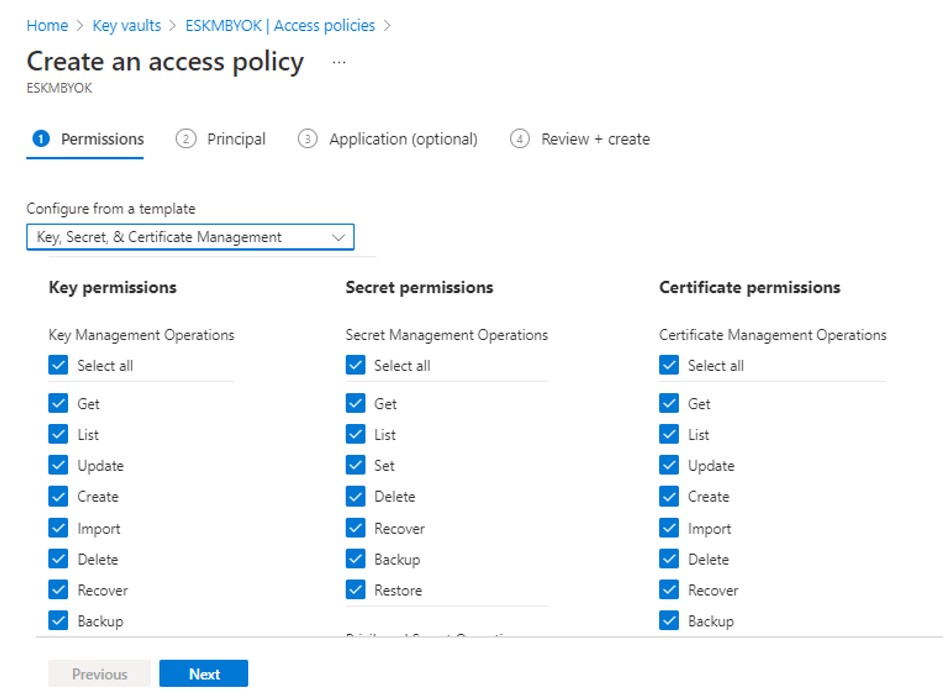Toggle Backup under Certificate permissions
The width and height of the screenshot is (943, 697).
(669, 621)
